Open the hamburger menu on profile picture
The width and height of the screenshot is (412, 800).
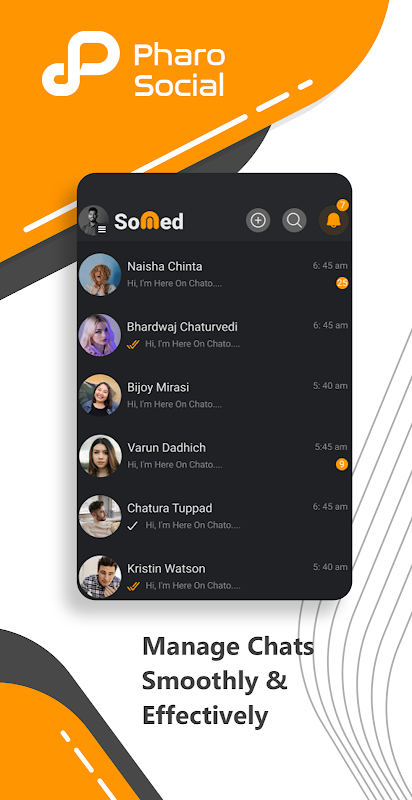[x=102, y=230]
